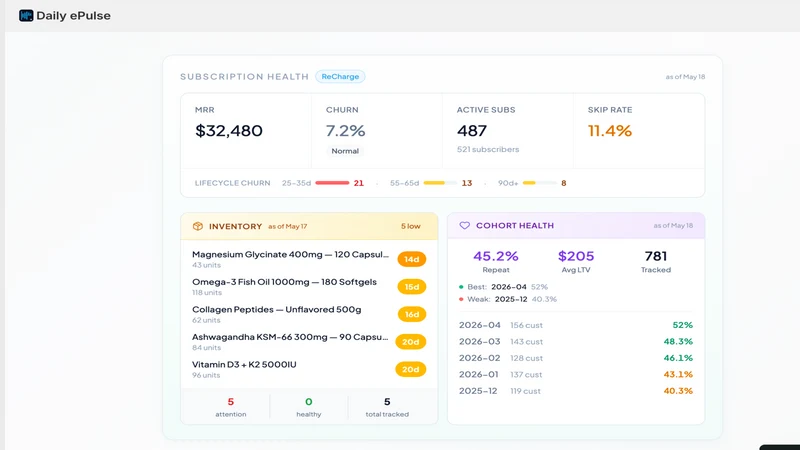Click the yellow 55–65d lifecycle churn bar
Image resolution: width=800 pixels, height=450 pixels.
(440, 183)
